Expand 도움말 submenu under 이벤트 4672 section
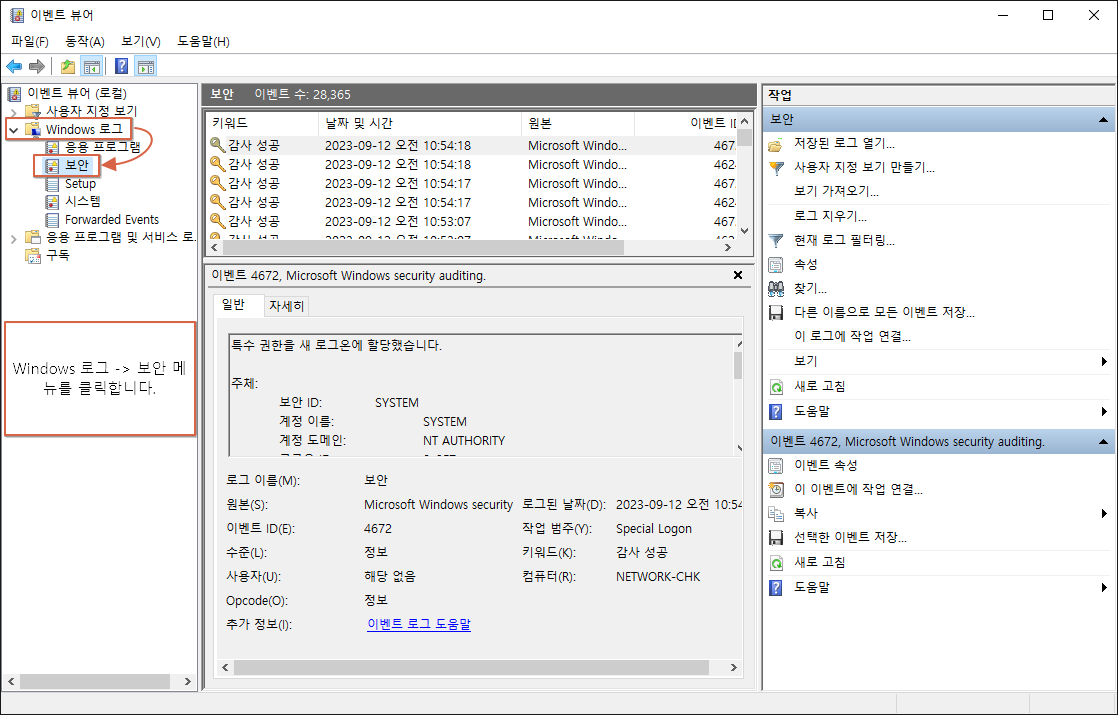The height and width of the screenshot is (715, 1118). 1104,587
